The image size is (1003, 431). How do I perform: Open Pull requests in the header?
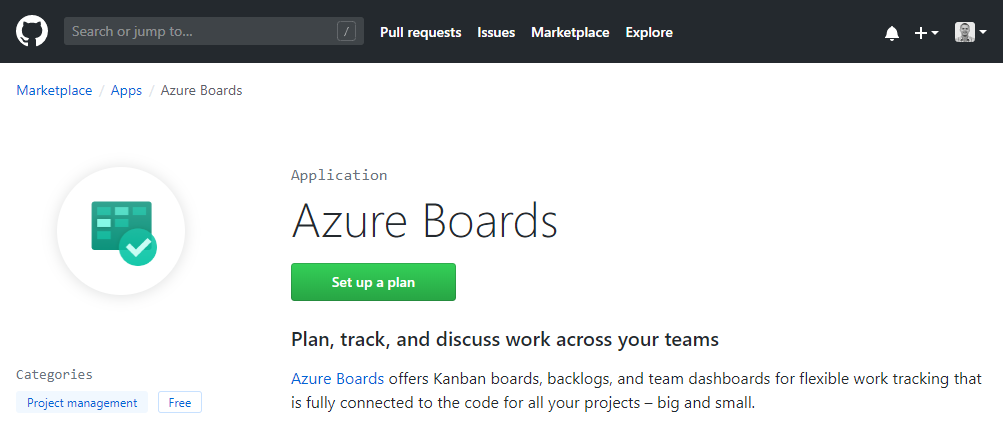(x=420, y=32)
